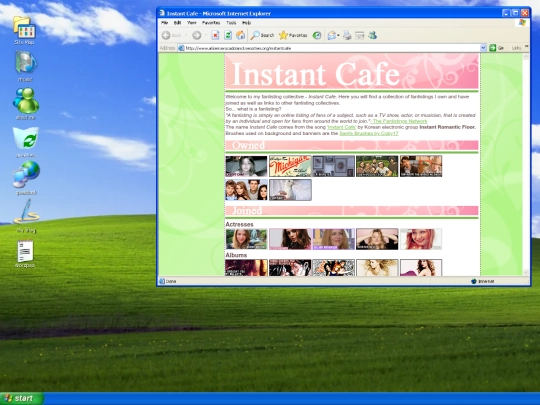
Task: Open the Favorites menu
Action: point(211,23)
